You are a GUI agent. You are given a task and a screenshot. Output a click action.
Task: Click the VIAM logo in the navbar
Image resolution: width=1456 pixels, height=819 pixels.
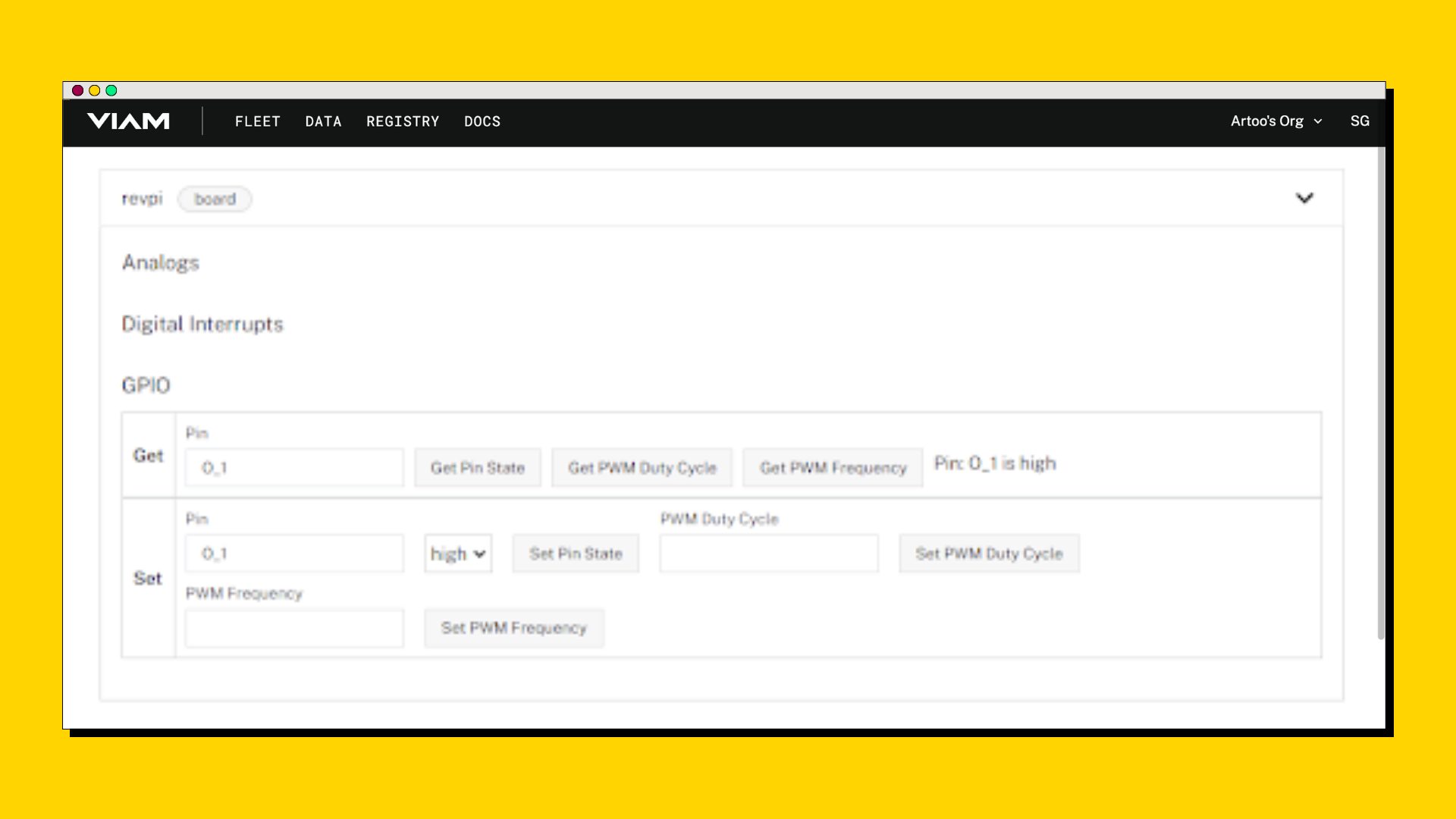(x=129, y=121)
